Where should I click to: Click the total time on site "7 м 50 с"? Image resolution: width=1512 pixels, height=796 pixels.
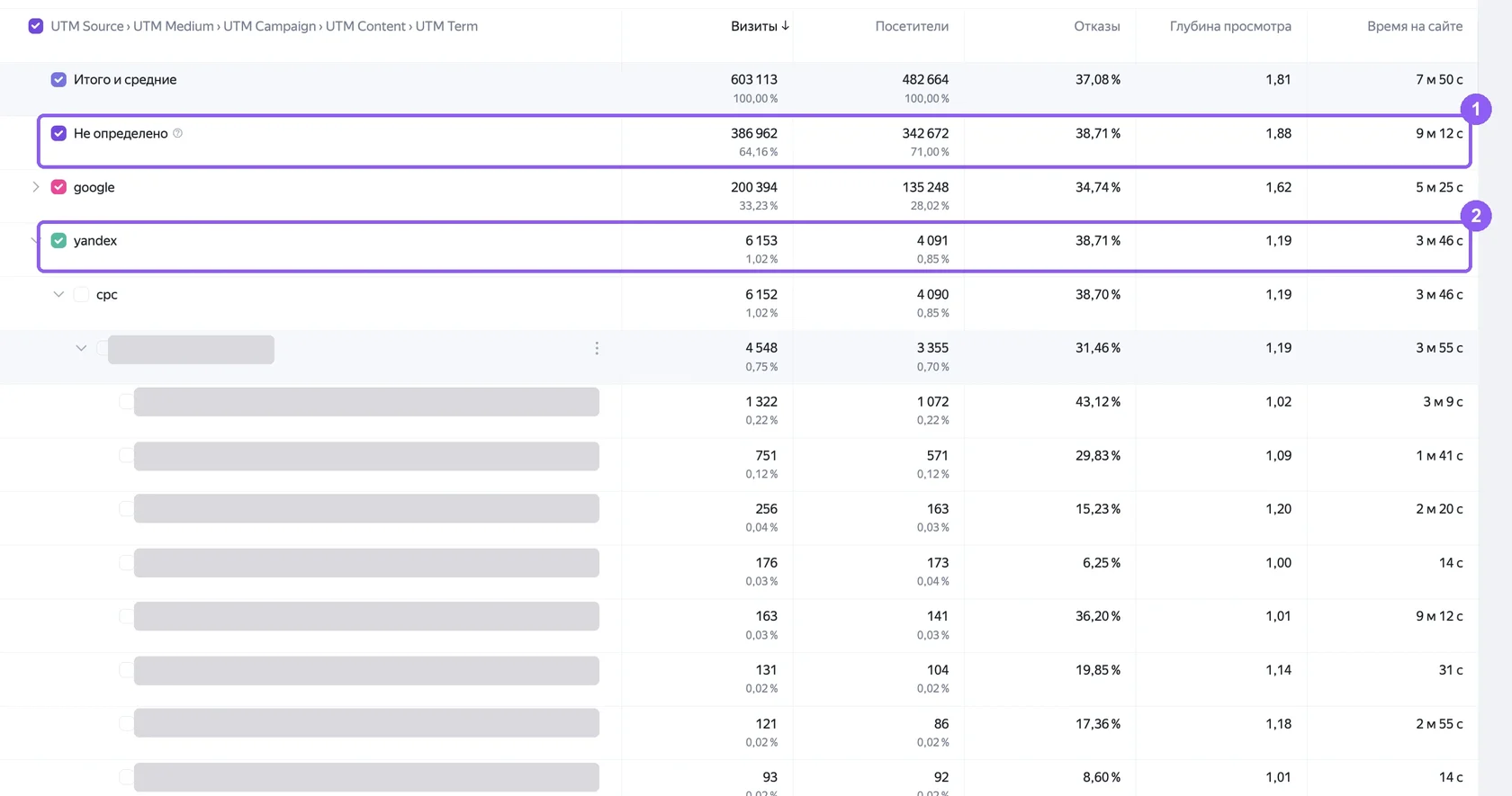coord(1439,79)
